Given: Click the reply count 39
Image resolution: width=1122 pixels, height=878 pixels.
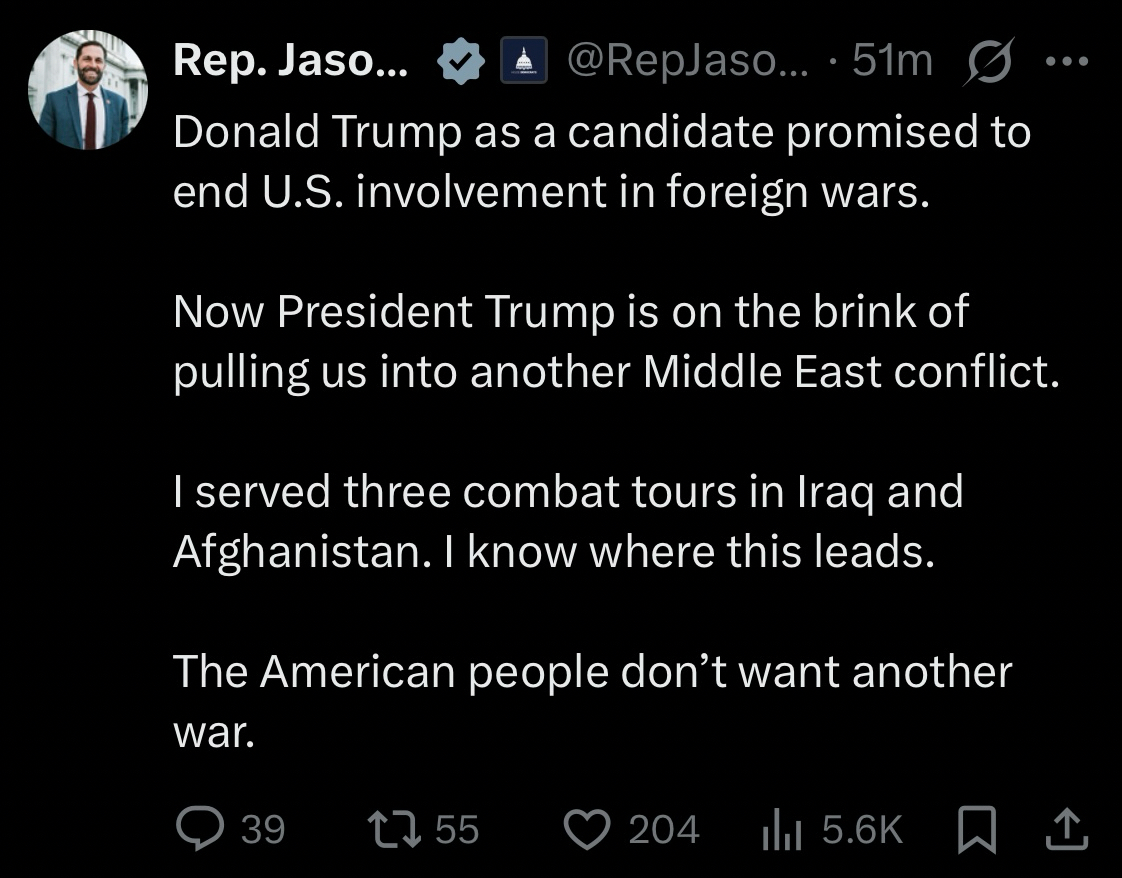Looking at the screenshot, I should (264, 829).
